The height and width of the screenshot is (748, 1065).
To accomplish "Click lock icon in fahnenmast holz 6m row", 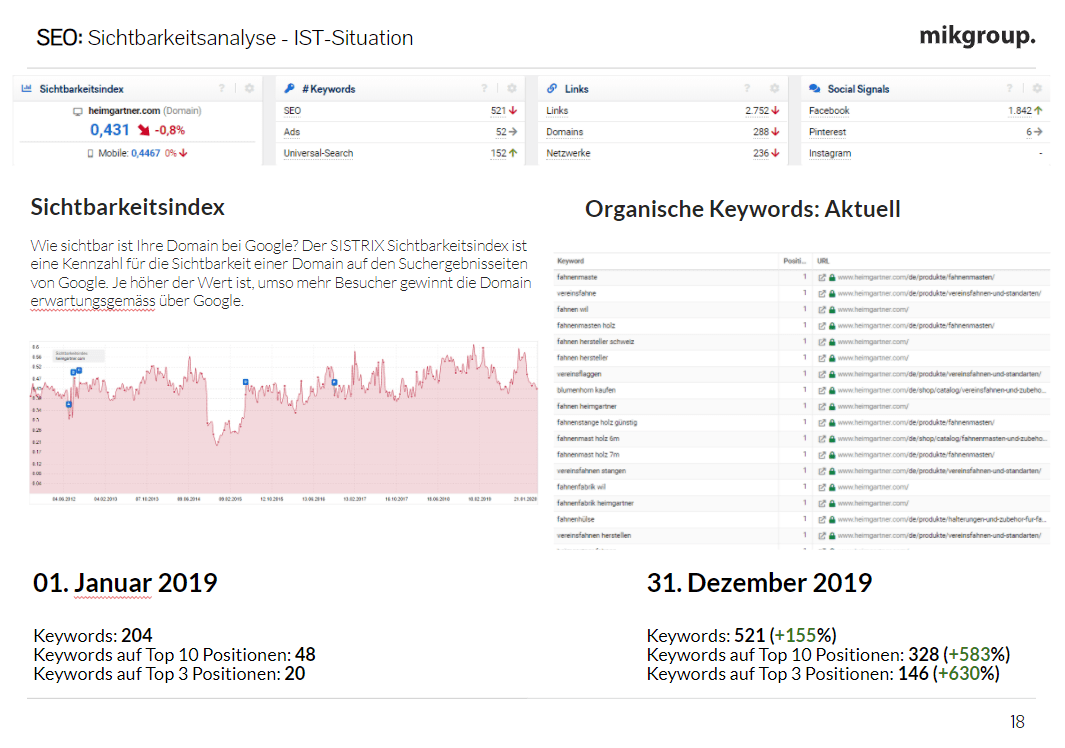I will coord(832,439).
